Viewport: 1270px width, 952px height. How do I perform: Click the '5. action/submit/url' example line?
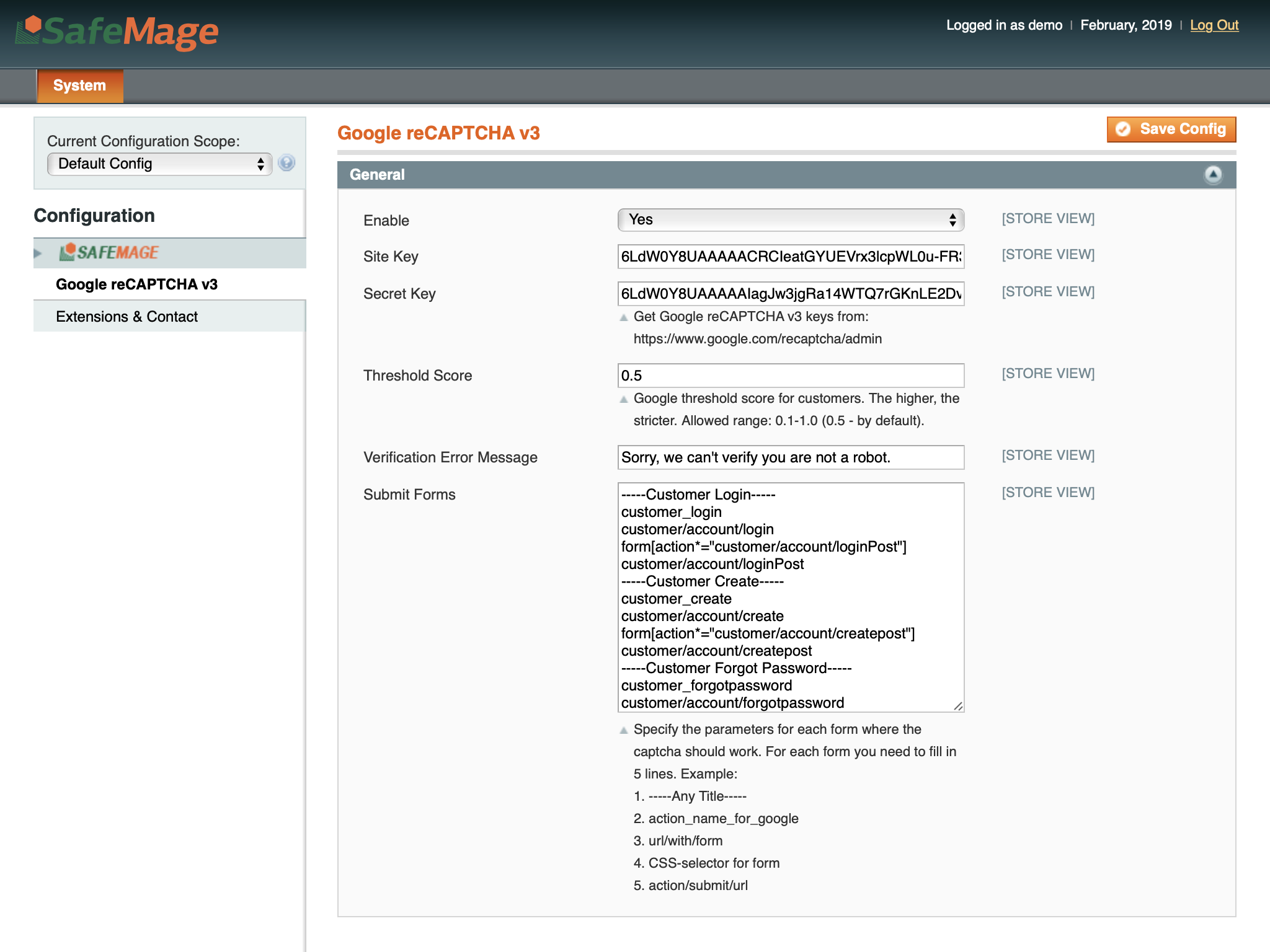click(x=690, y=885)
